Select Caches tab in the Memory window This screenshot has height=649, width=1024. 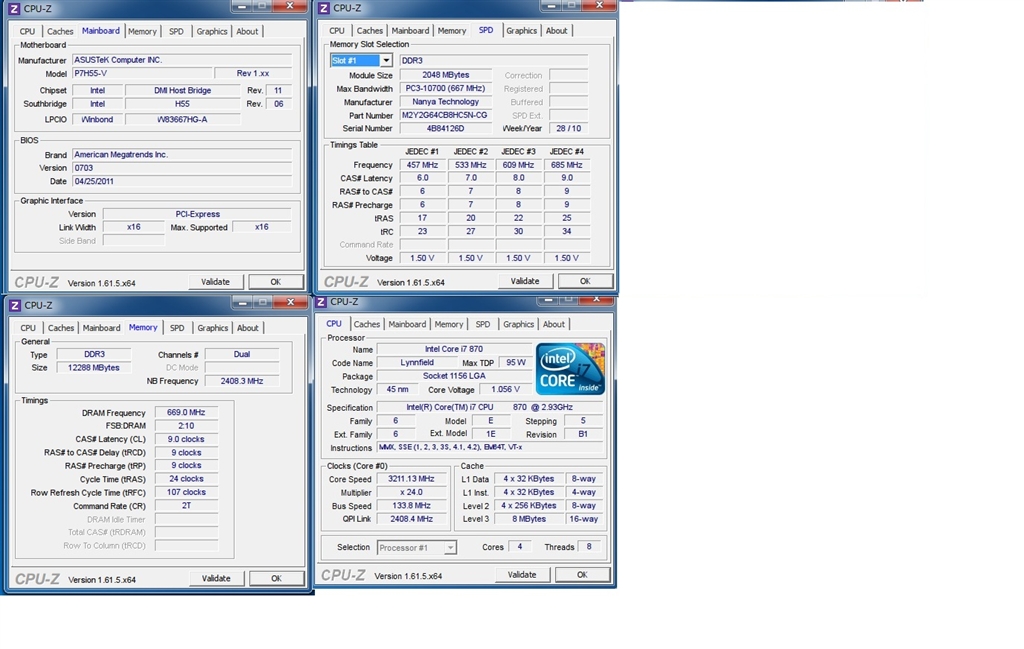61,328
